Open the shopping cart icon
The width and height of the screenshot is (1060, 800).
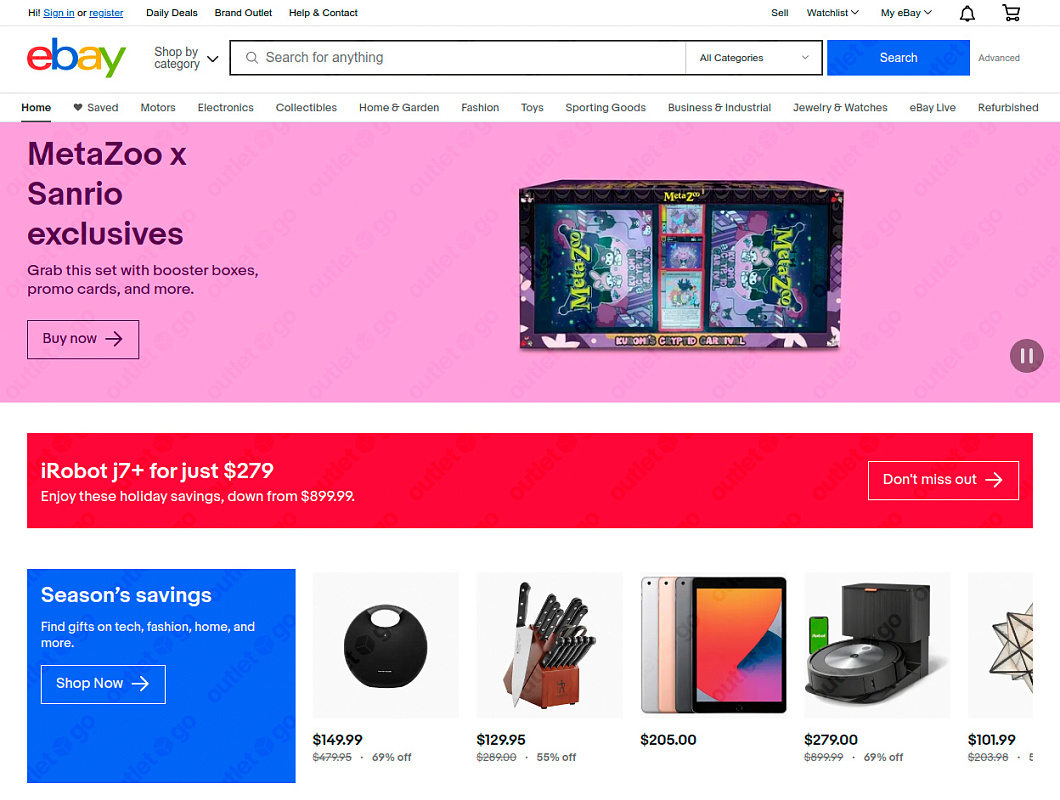coord(1011,12)
